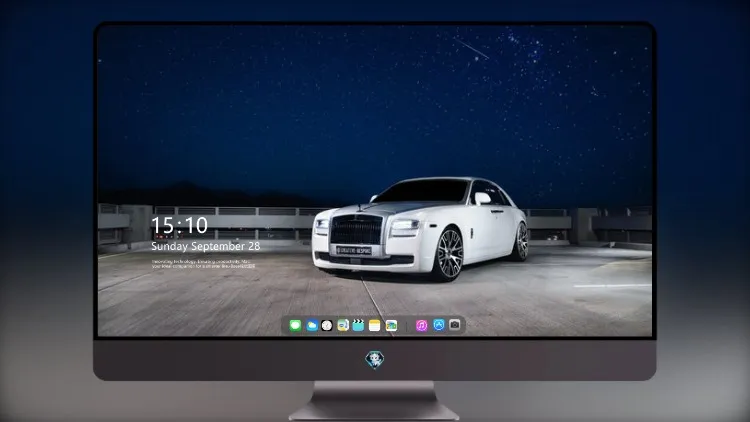This screenshot has width=750, height=422.
Task: Open the green Messages app in dock
Action: click(x=295, y=326)
